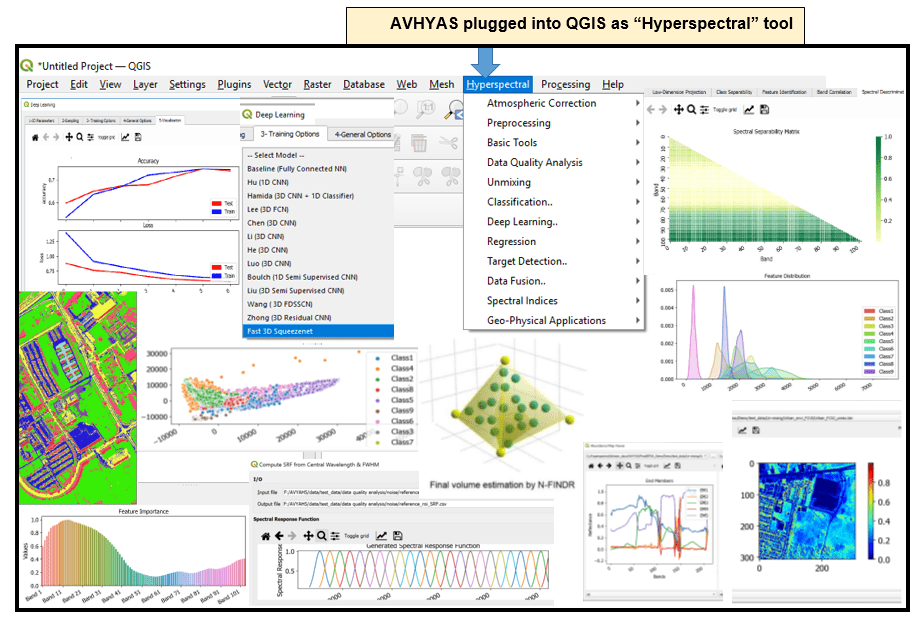Click configure subplots icon in accuracy plot toolbar
This screenshot has height=618, width=921.
click(x=90, y=137)
